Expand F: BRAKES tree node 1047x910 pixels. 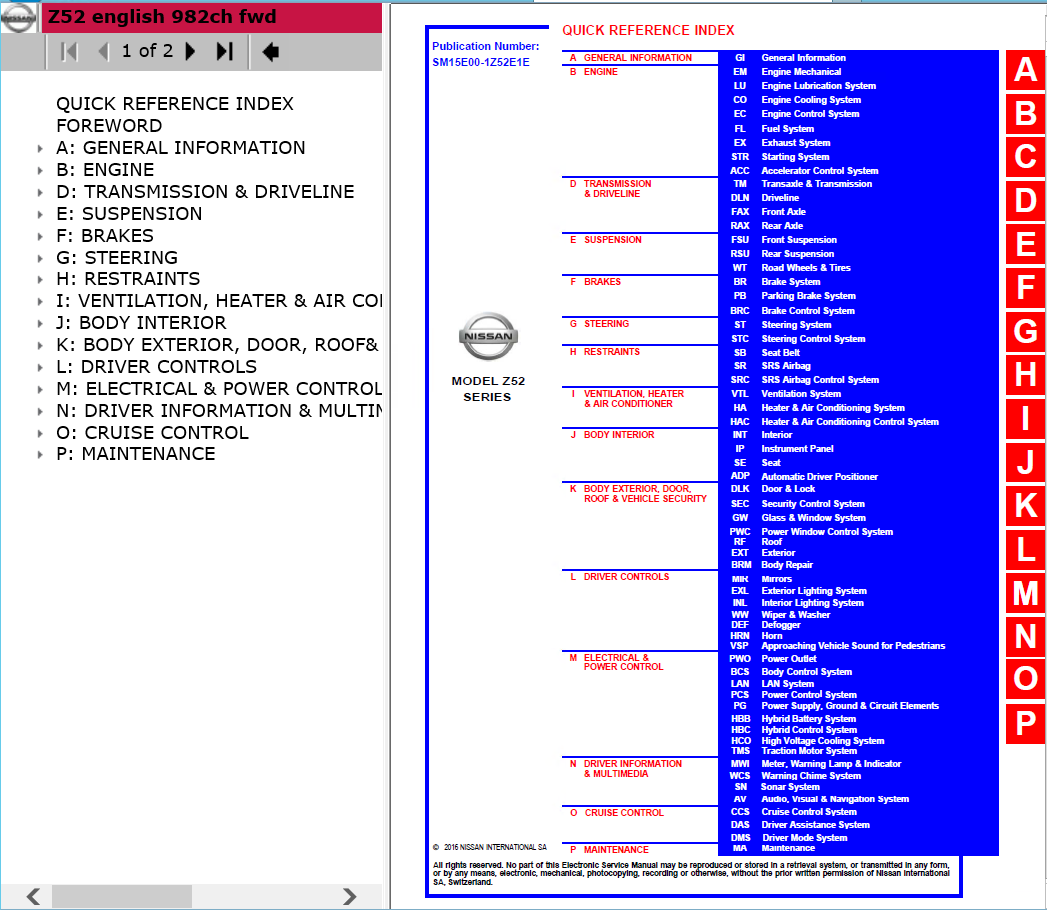pos(40,236)
